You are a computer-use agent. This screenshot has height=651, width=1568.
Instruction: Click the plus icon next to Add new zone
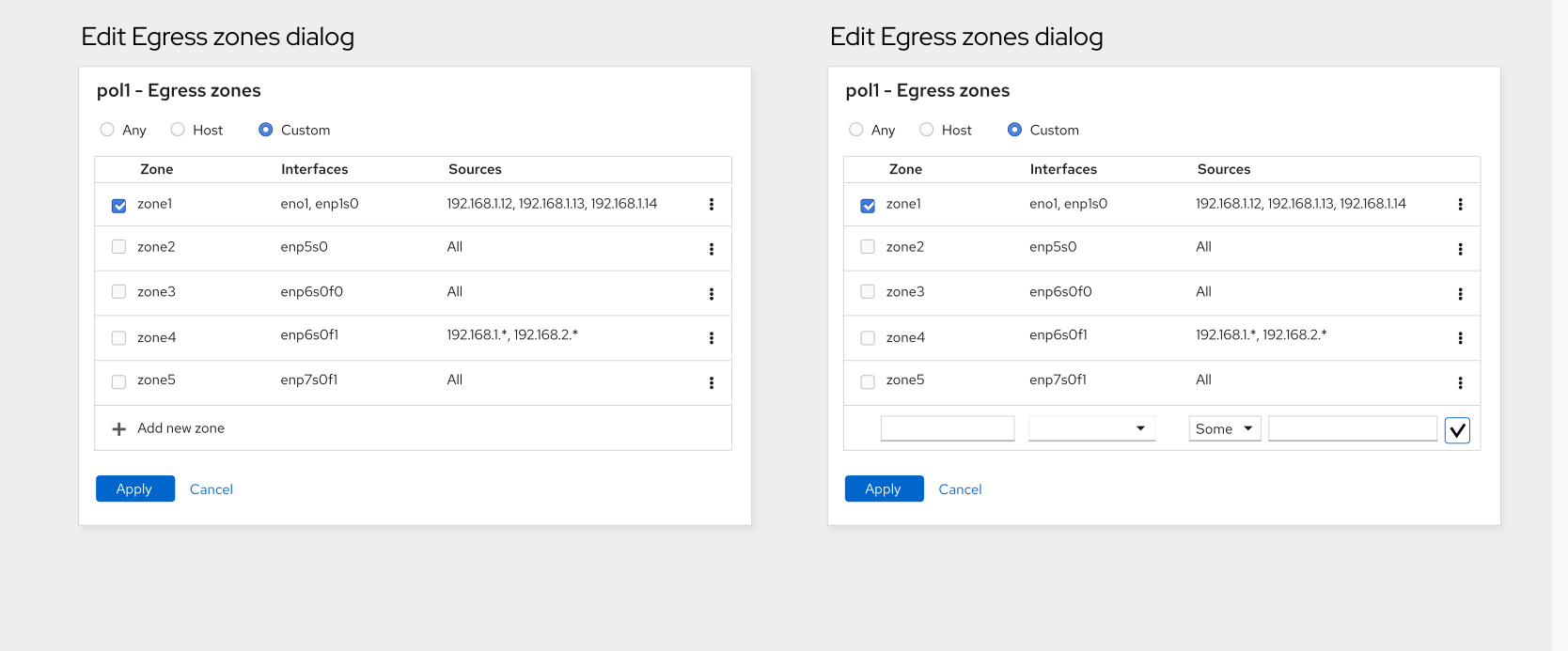point(118,428)
